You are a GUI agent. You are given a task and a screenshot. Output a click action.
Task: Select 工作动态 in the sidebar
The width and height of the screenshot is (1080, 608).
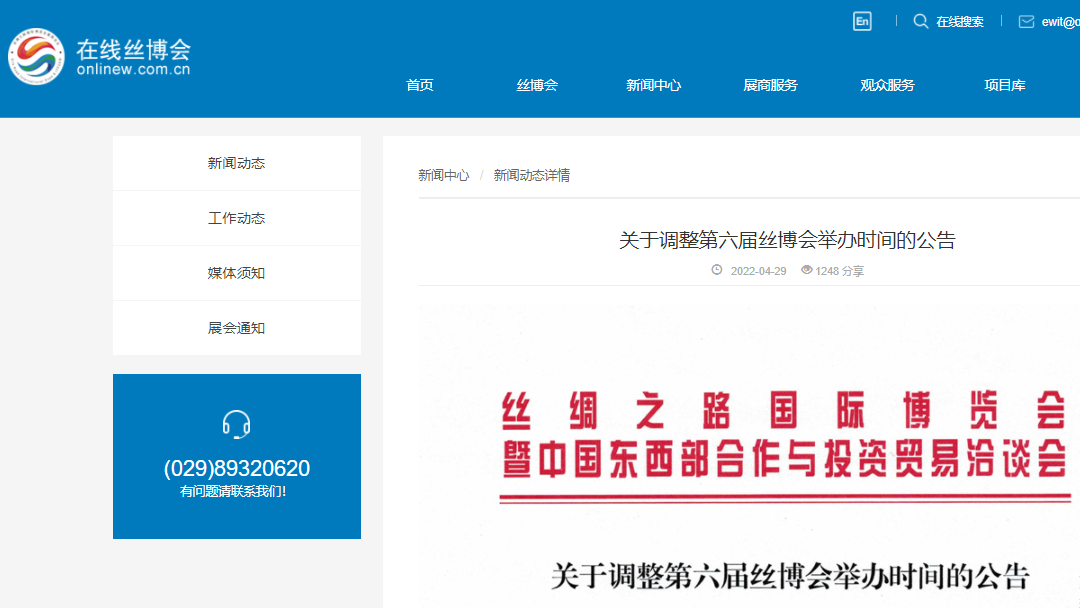[x=237, y=218]
